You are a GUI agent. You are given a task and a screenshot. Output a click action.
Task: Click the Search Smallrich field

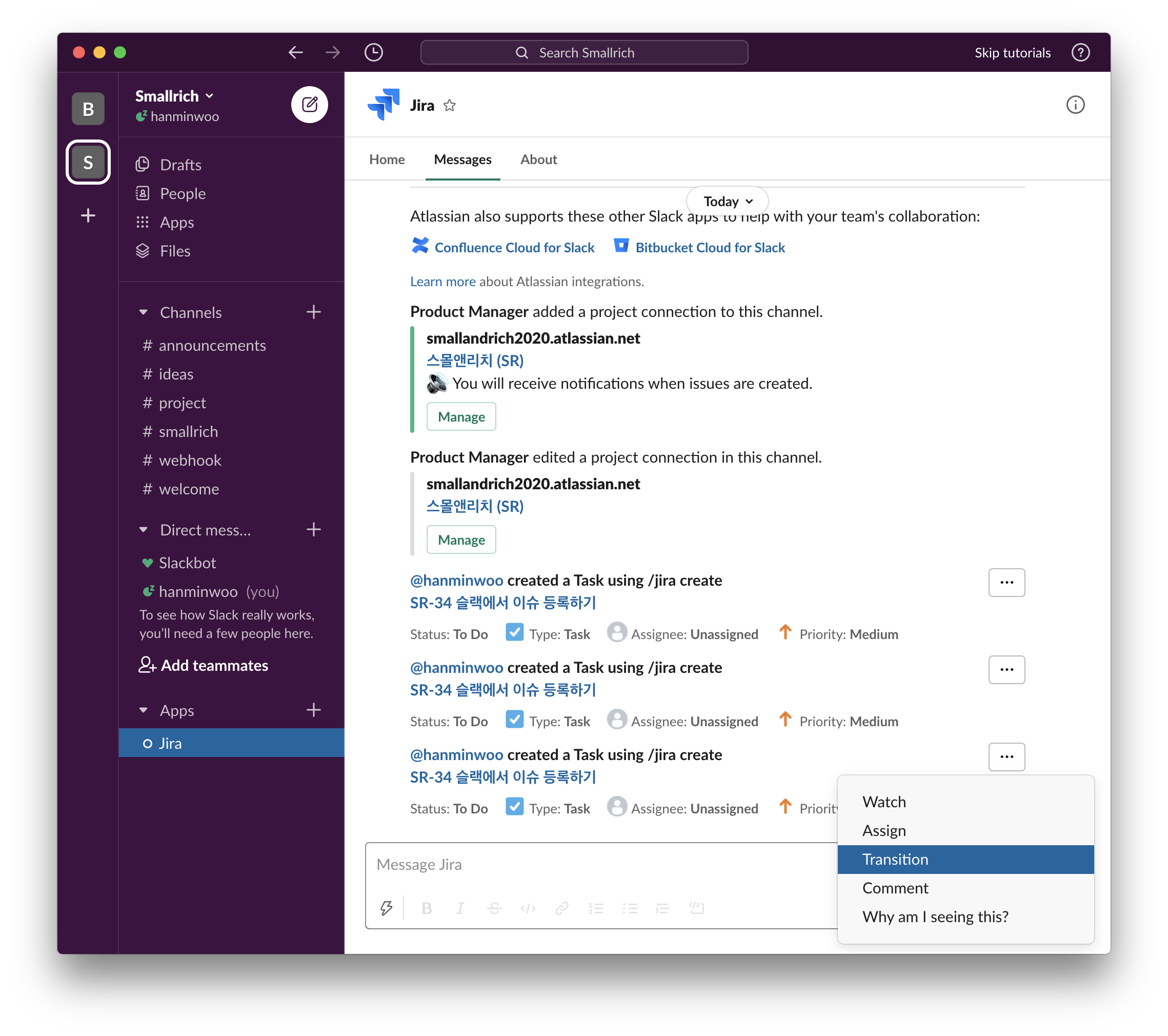pyautogui.click(x=584, y=53)
